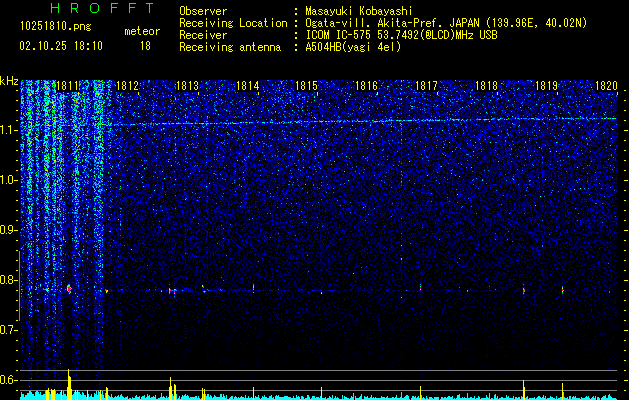This screenshot has height=400, width=629.
Task: Select ICOM IC-575 53.7492 MHz USB text
Action: point(401,35)
